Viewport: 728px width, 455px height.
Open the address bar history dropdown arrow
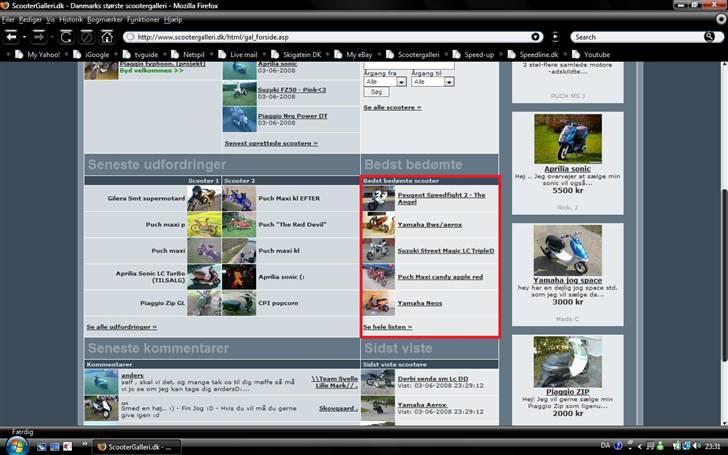pyautogui.click(x=536, y=37)
